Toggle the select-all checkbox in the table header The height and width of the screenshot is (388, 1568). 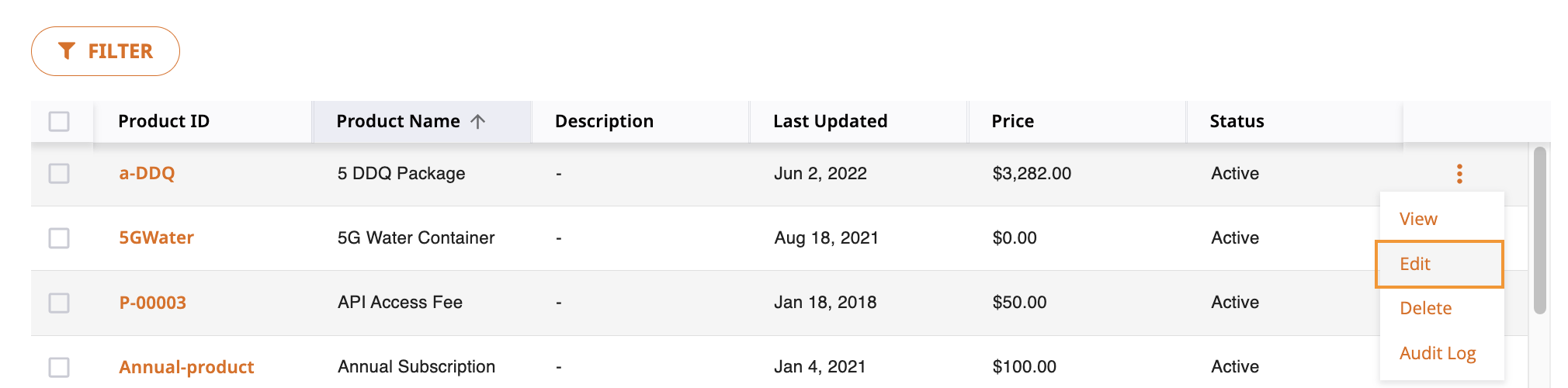point(59,122)
